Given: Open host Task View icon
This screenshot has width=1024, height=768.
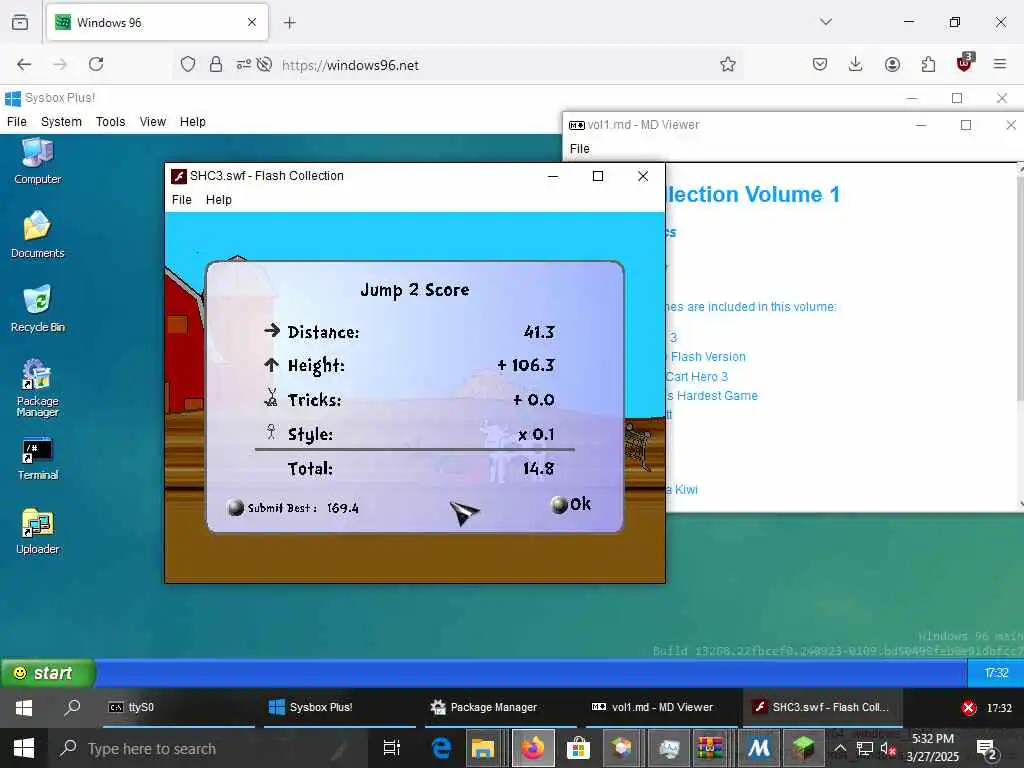Looking at the screenshot, I should [392, 748].
